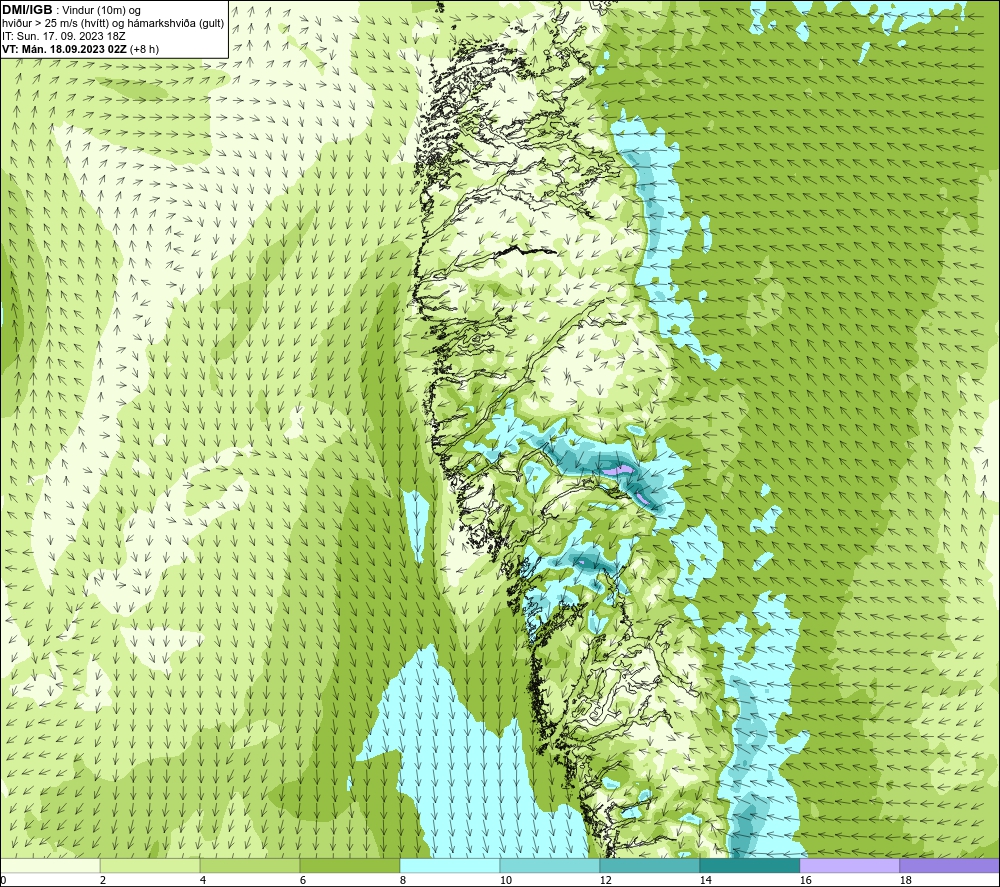
Task: Click the scale label '14'
Action: [705, 881]
